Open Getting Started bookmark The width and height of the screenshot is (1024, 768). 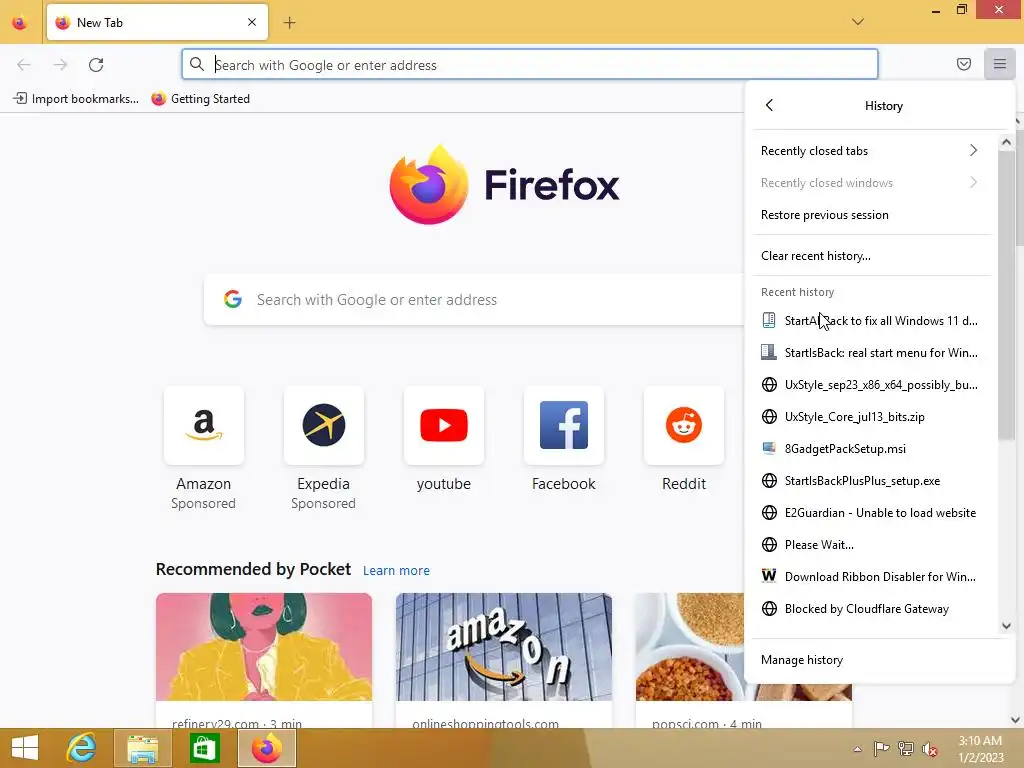[200, 99]
